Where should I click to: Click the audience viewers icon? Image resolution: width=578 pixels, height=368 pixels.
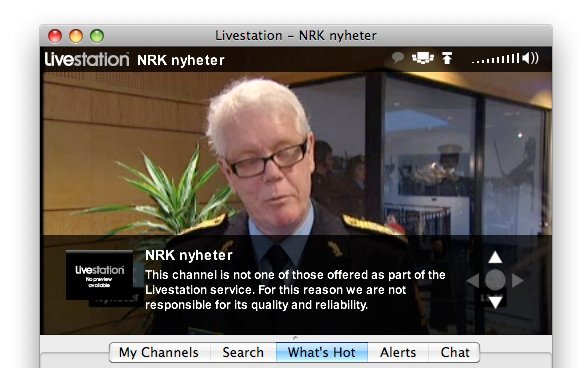(422, 58)
